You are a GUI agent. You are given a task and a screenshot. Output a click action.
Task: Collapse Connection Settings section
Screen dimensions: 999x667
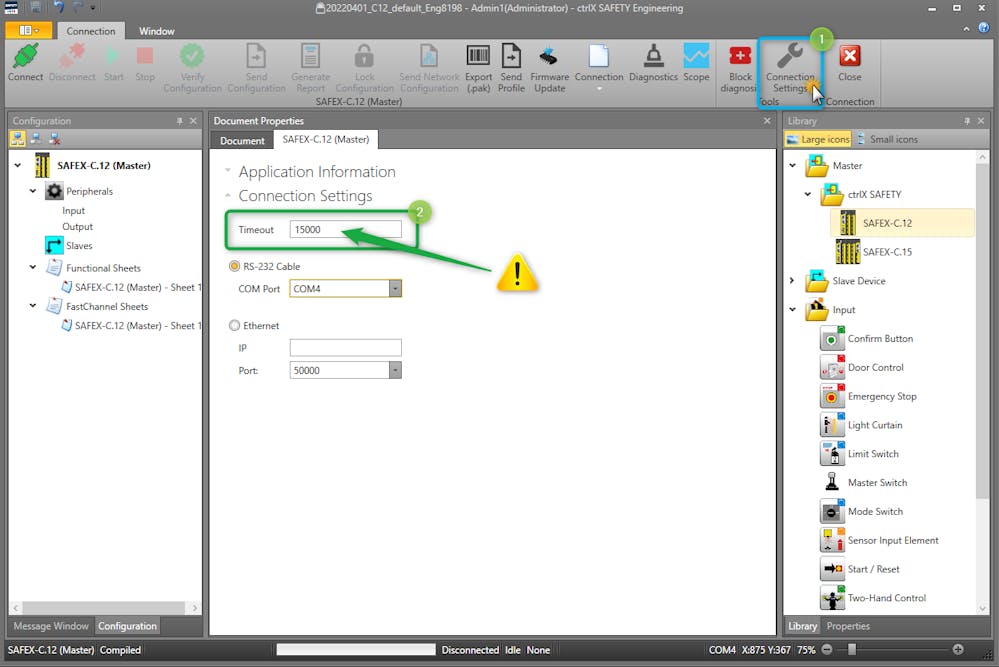coord(227,196)
